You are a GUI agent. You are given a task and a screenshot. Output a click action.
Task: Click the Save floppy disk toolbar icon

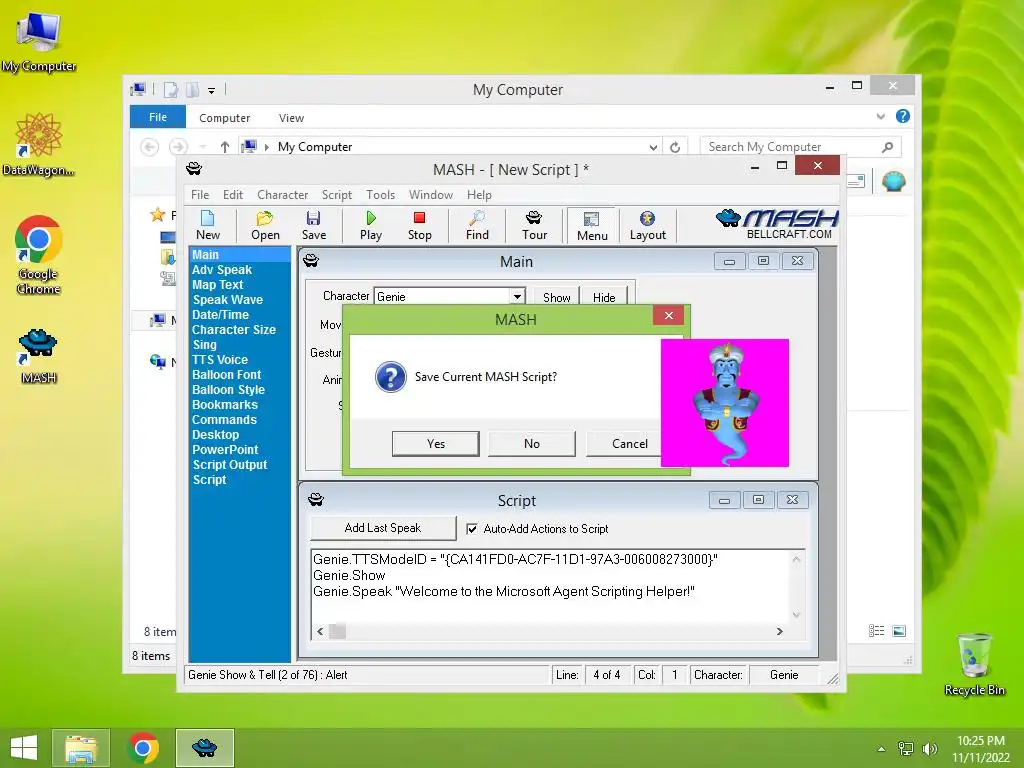313,225
